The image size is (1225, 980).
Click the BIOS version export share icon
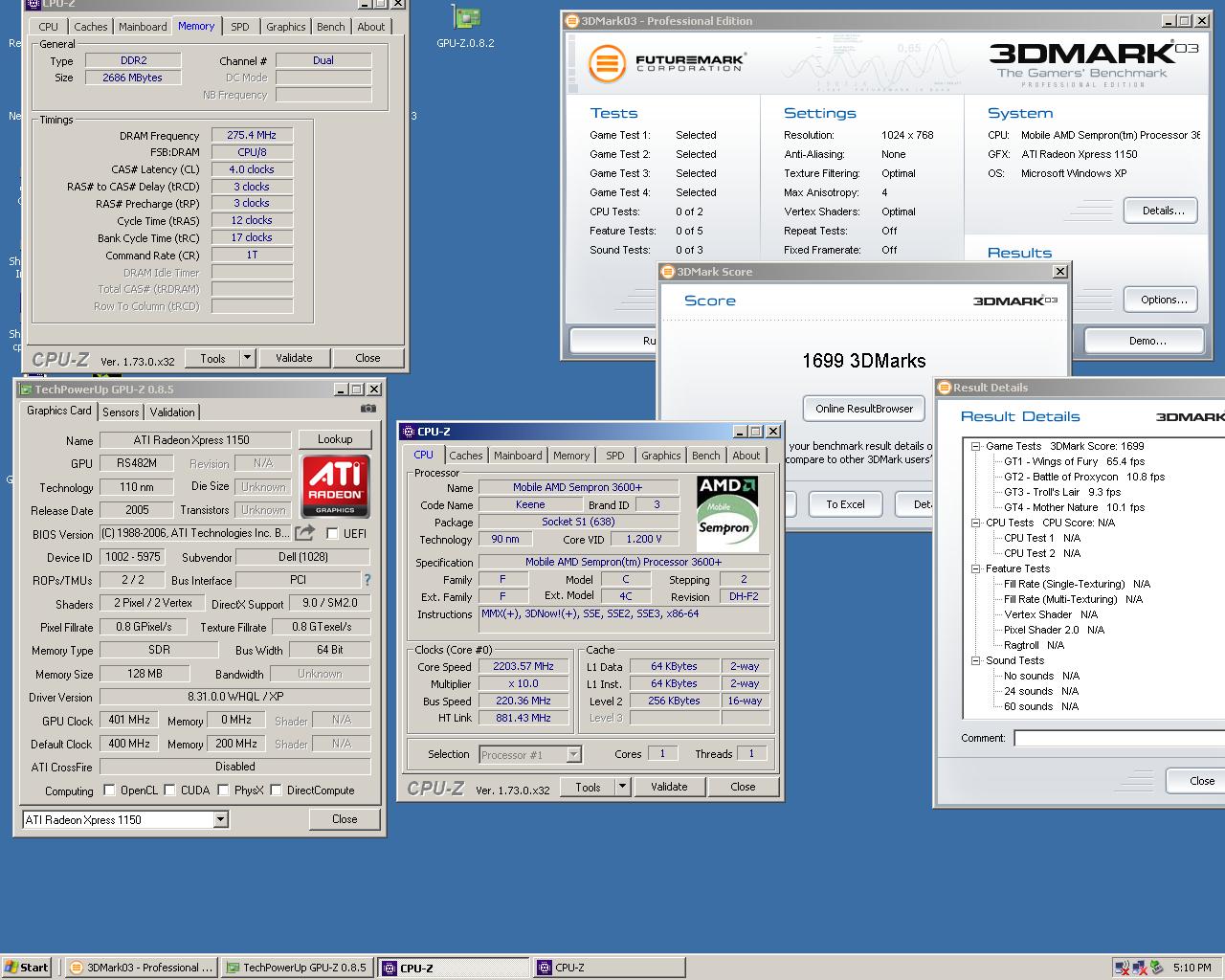305,533
